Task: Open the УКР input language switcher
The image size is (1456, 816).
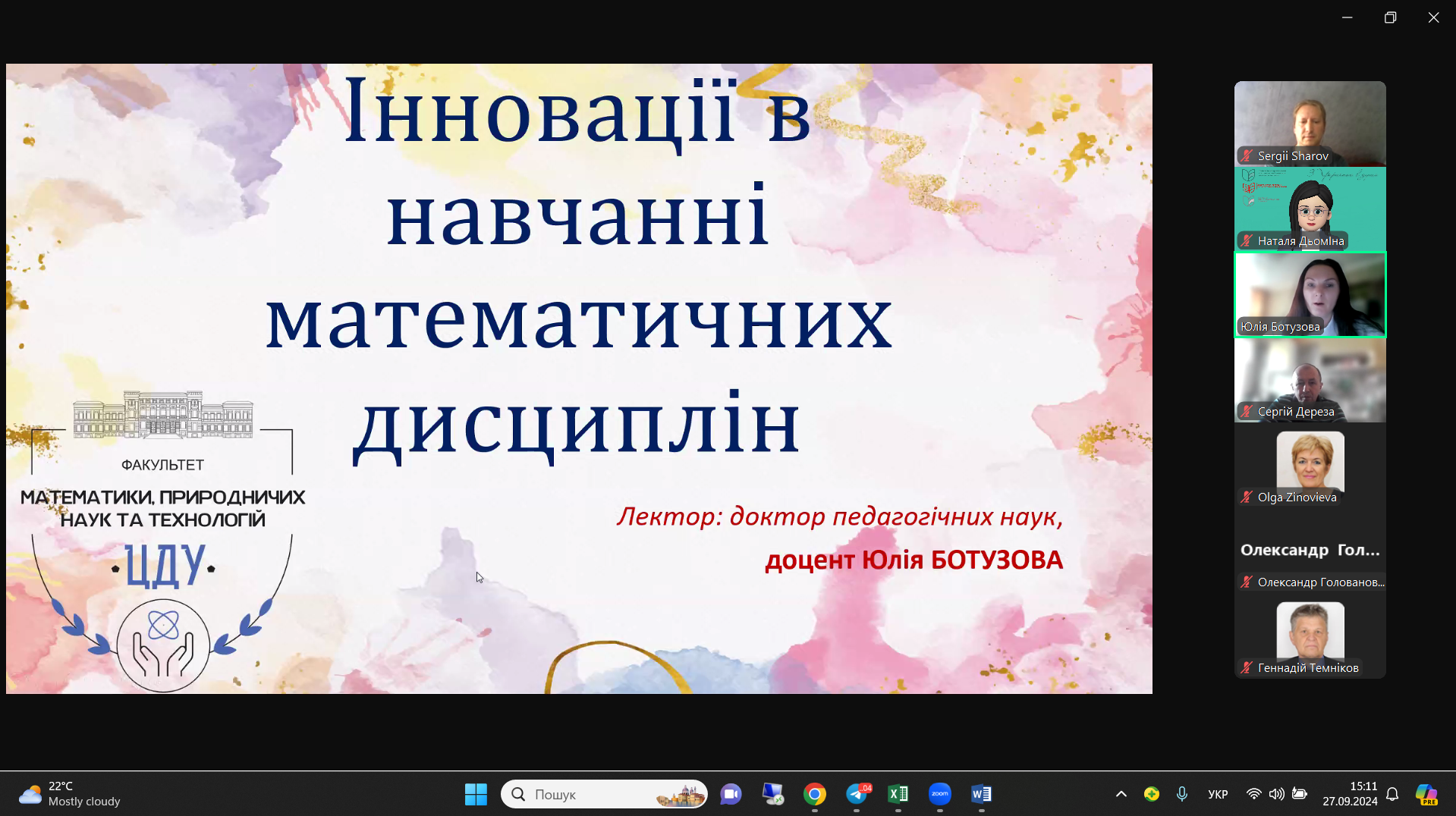Action: (x=1218, y=794)
